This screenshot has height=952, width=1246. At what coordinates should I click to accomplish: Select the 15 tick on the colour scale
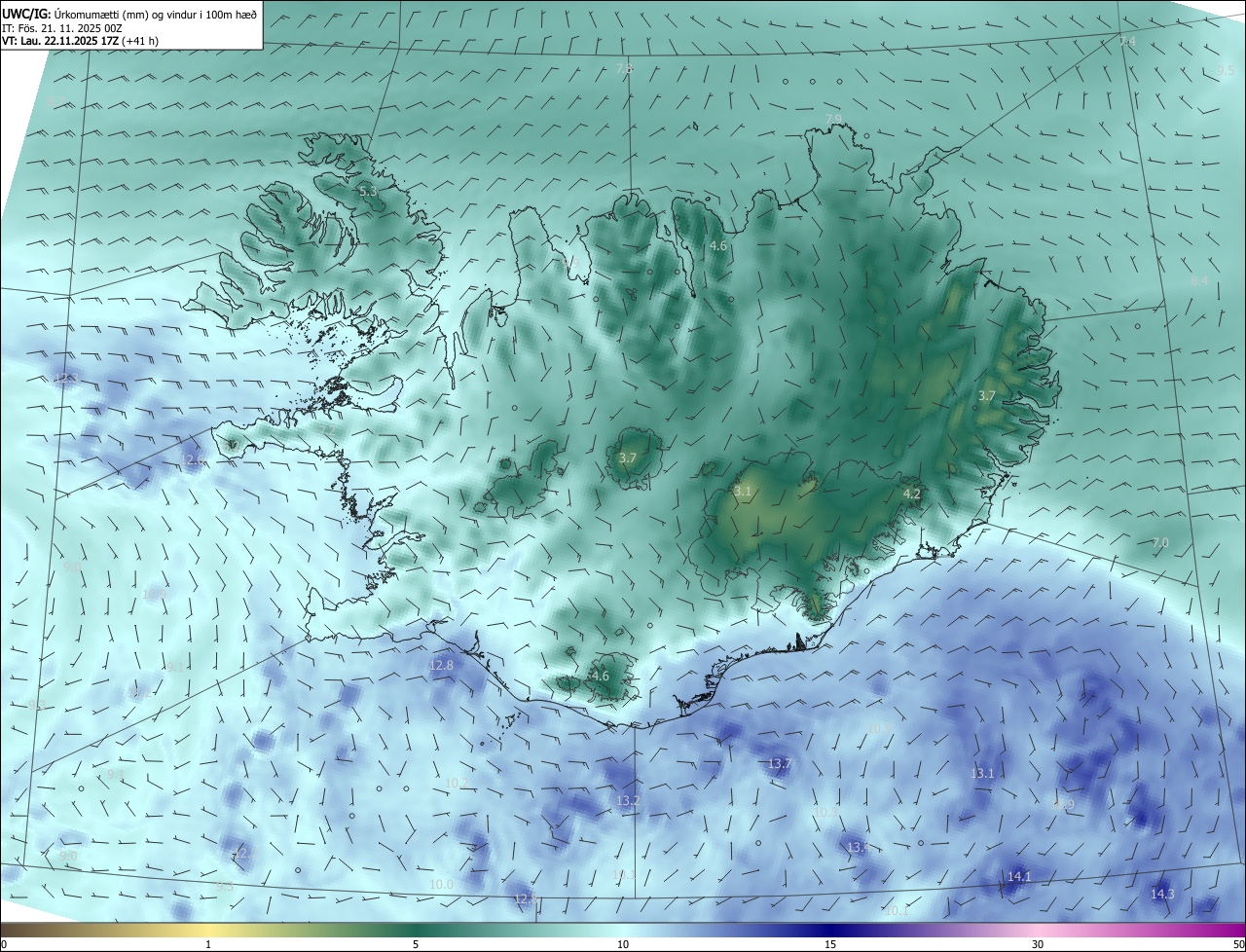830,944
